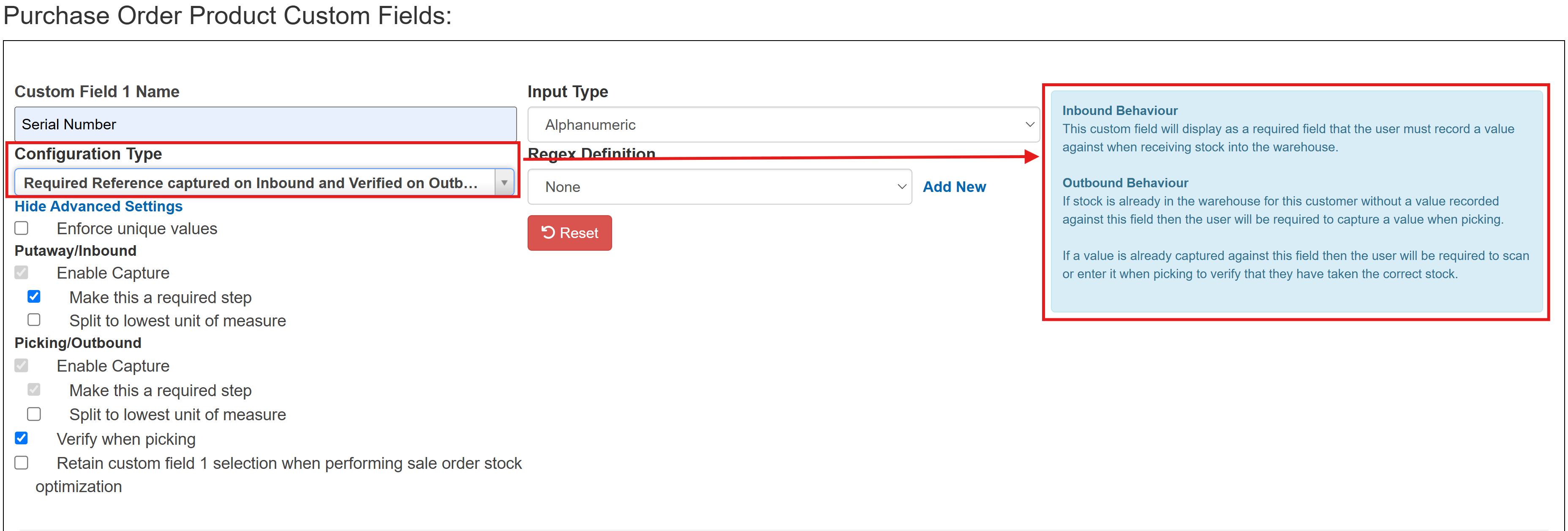Viewport: 1568px width, 531px height.
Task: Click the circular arrow icon inside Reset button
Action: pyautogui.click(x=548, y=232)
